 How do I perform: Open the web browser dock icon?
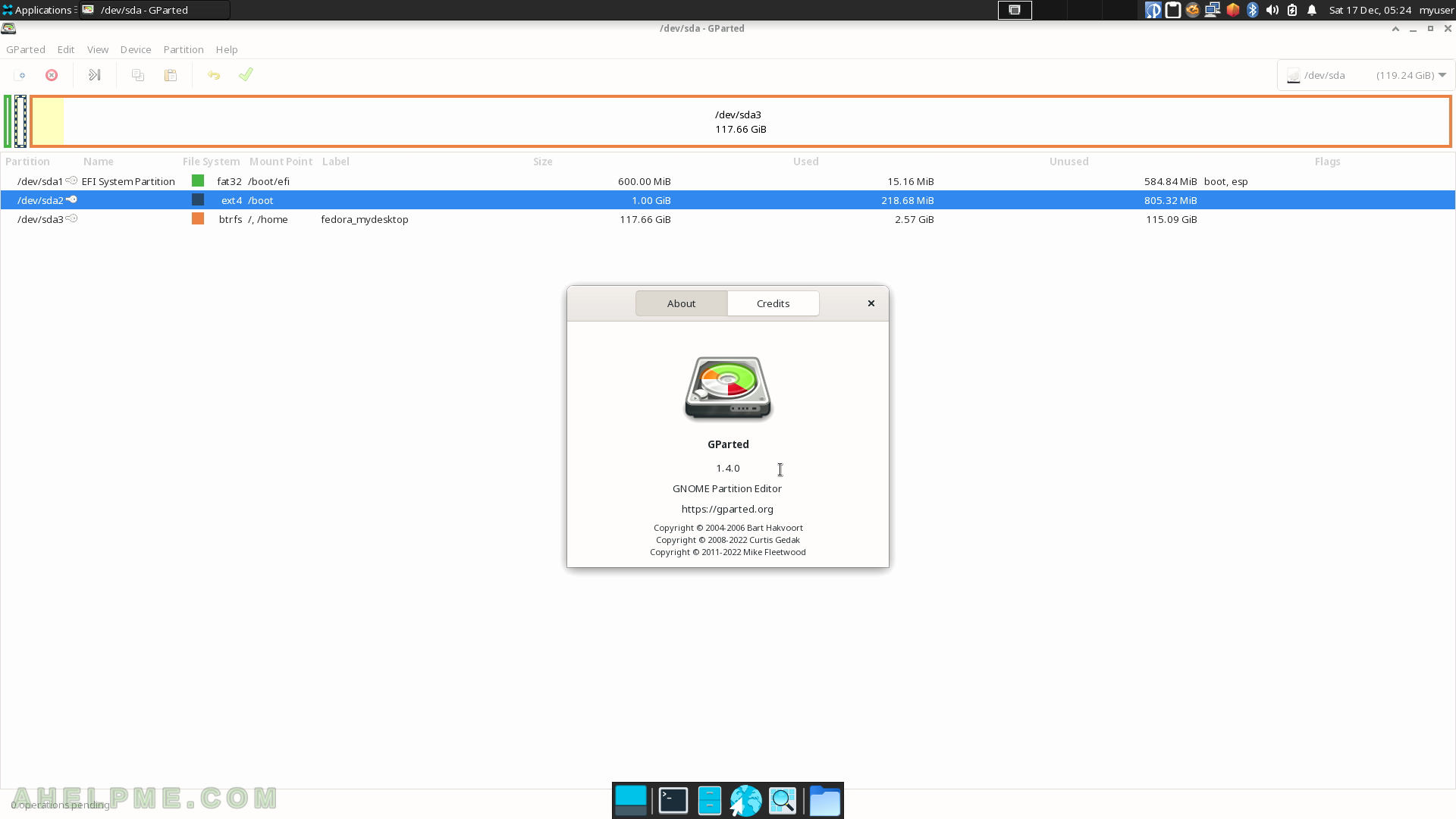pos(745,801)
